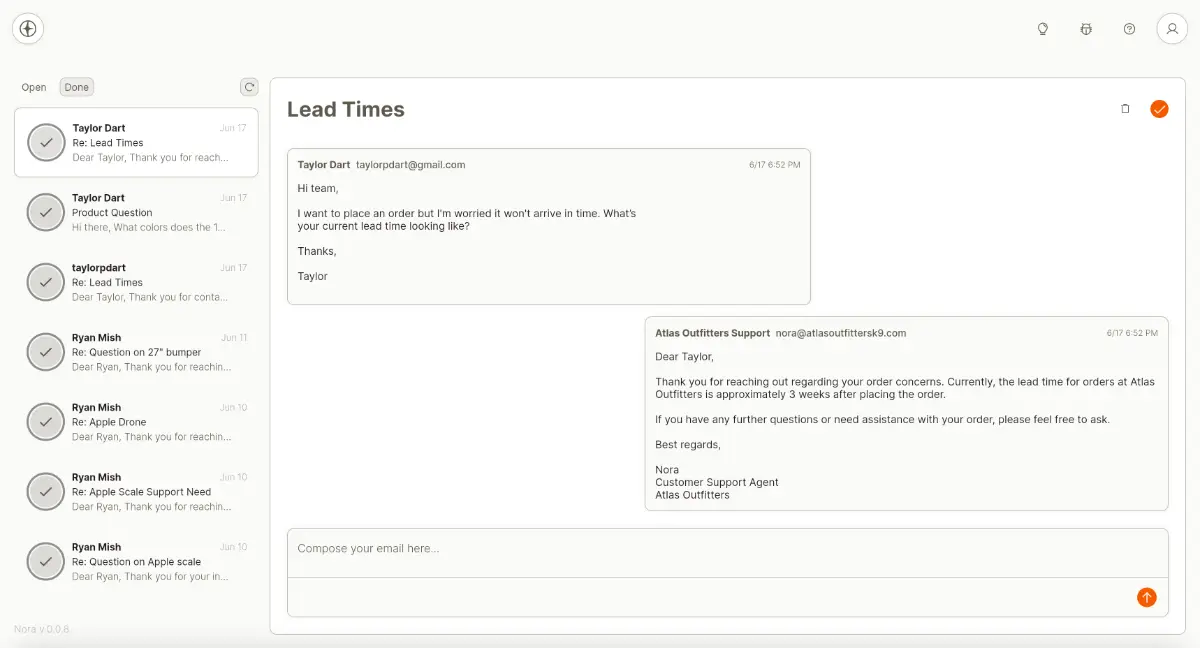1200x648 pixels.
Task: Click the nora@atlasoutfittersk9.com sender address
Action: pyautogui.click(x=841, y=333)
